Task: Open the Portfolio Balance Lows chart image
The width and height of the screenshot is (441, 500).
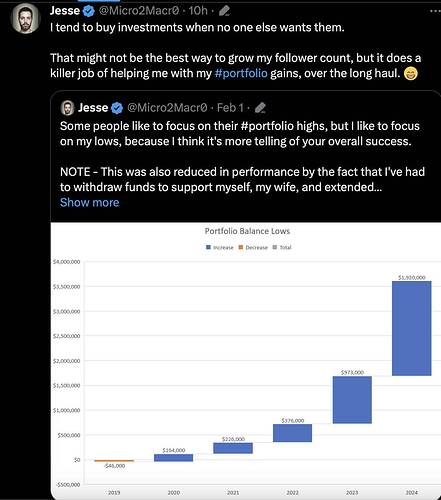Action: coord(246,361)
